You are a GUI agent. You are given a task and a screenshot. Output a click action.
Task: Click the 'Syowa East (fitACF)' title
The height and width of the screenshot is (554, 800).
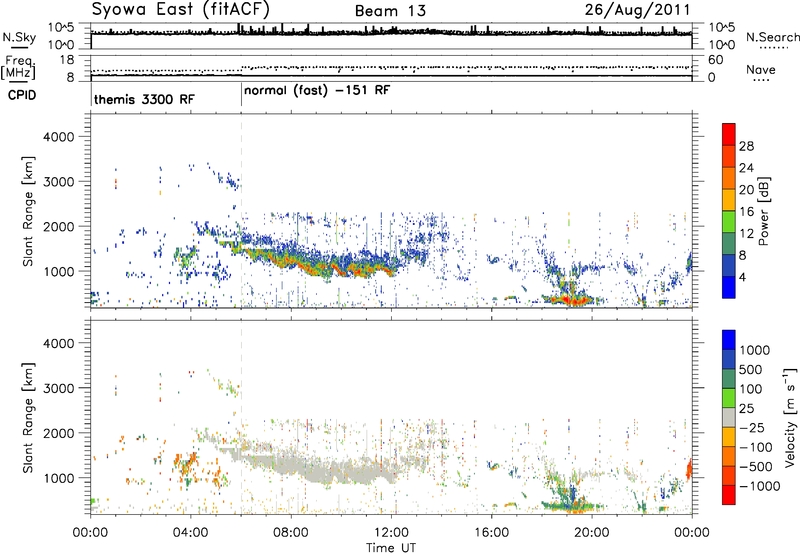[181, 10]
